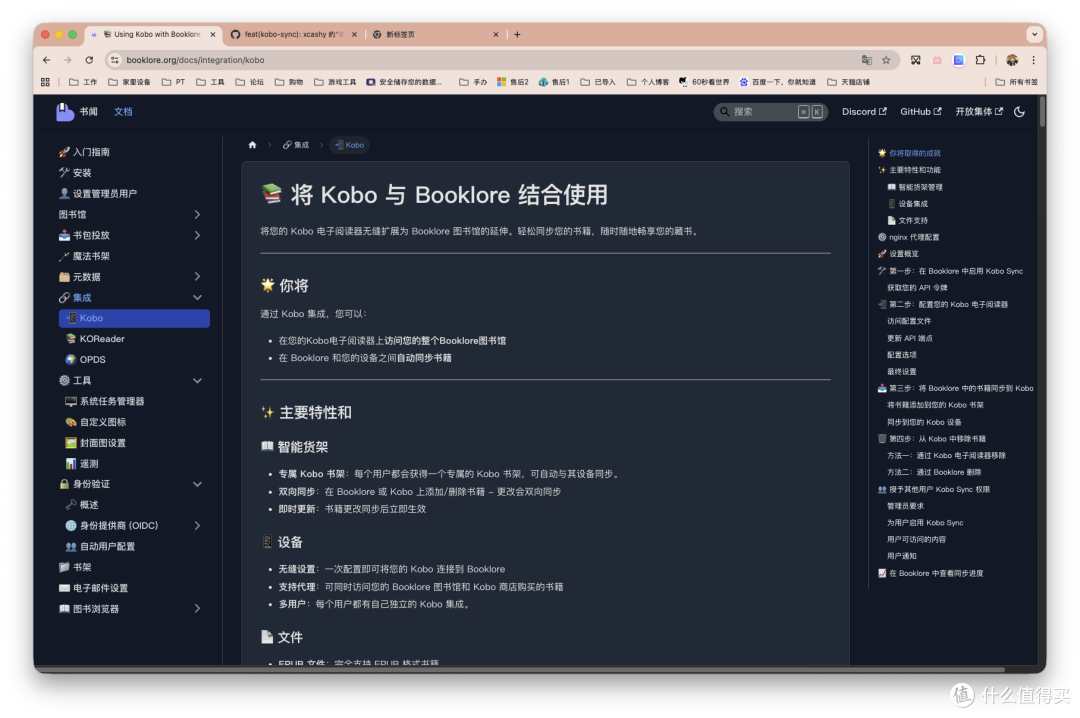Open the 开放集体 external link

coord(979,112)
